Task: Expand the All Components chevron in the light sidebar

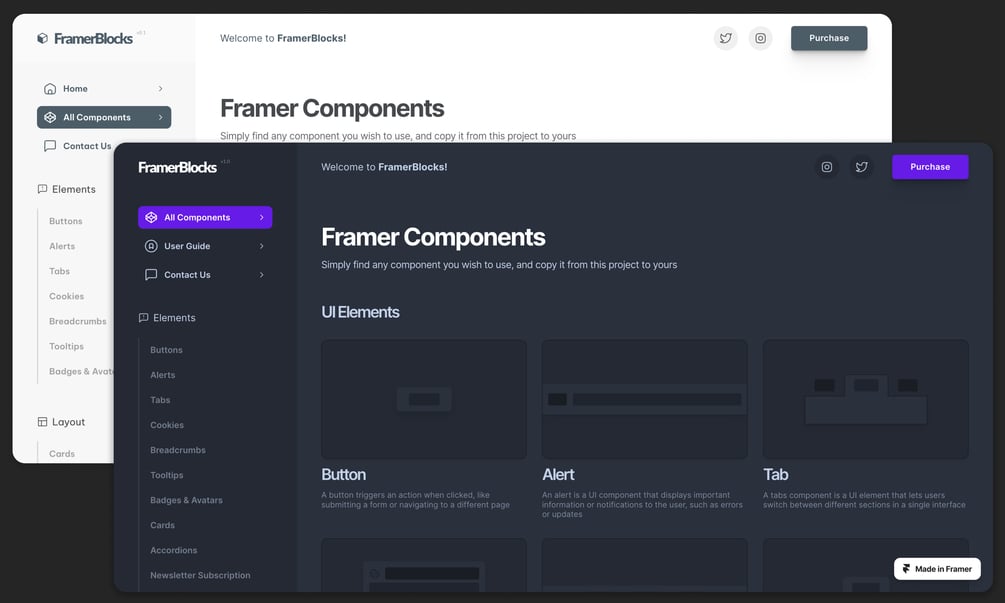Action: coord(160,117)
